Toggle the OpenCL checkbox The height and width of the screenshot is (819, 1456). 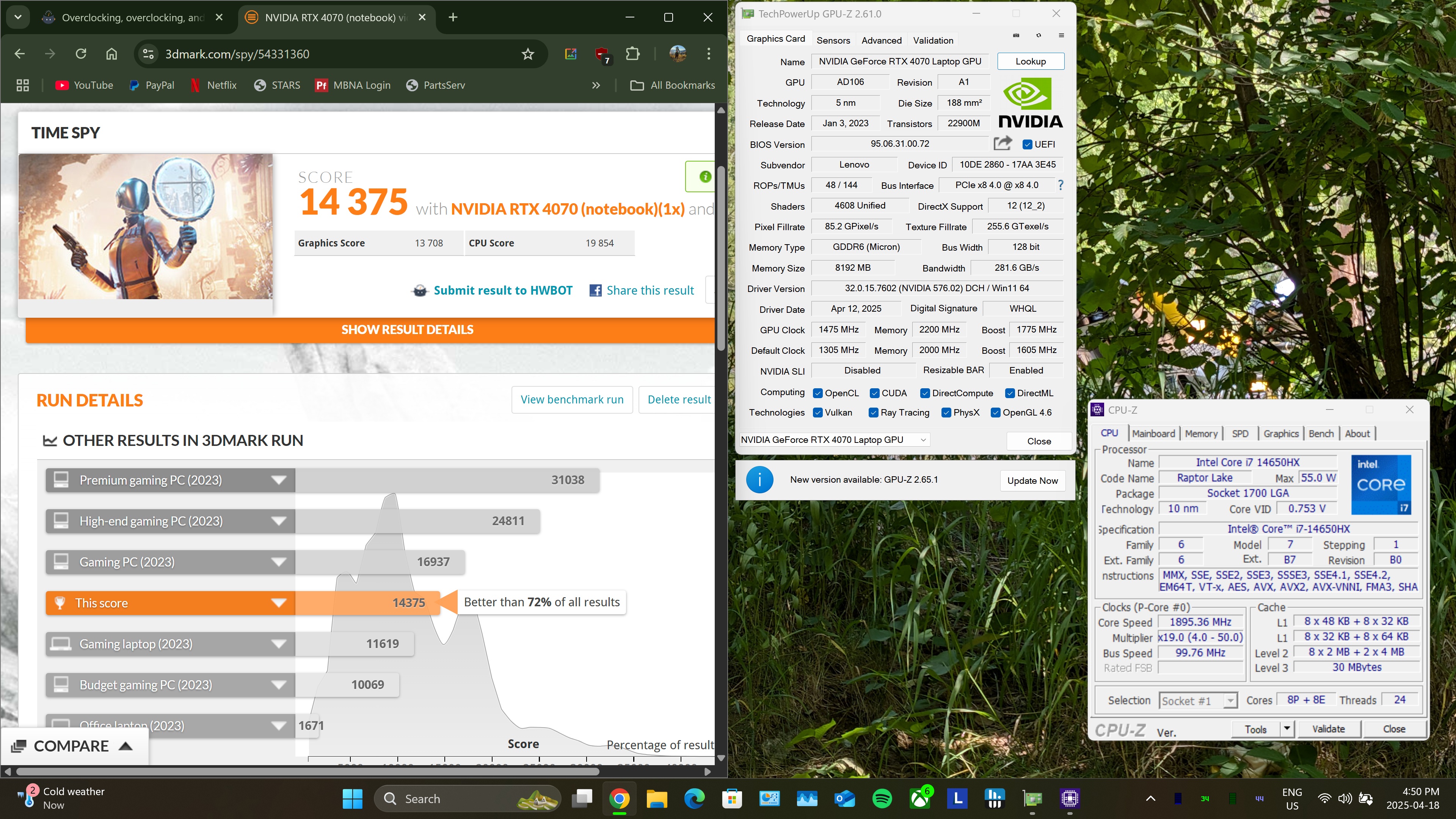(817, 394)
